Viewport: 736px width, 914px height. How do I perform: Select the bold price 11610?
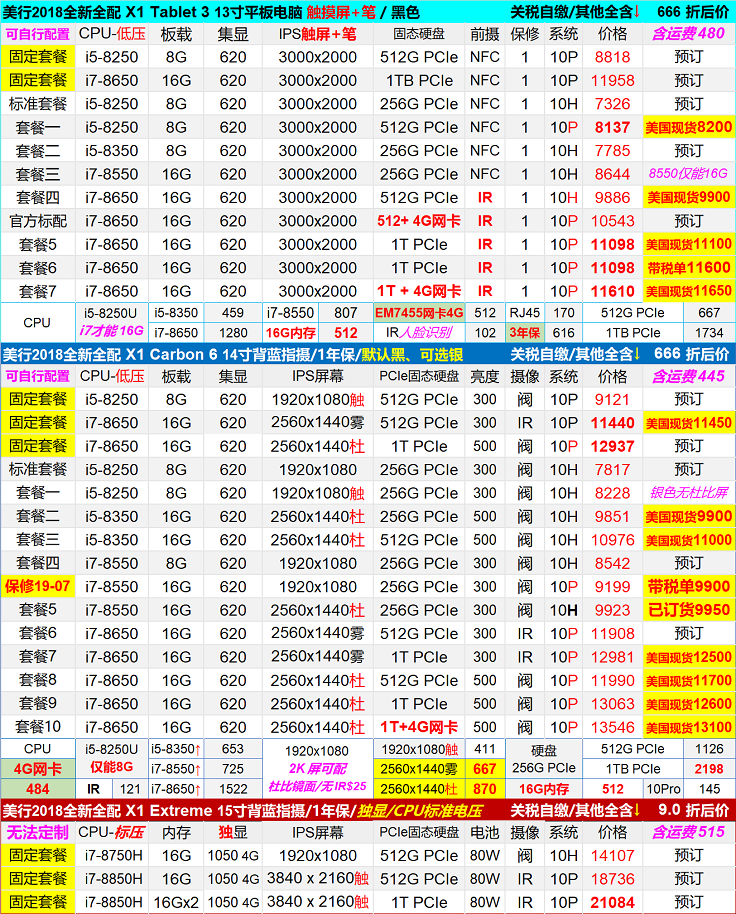tap(612, 291)
